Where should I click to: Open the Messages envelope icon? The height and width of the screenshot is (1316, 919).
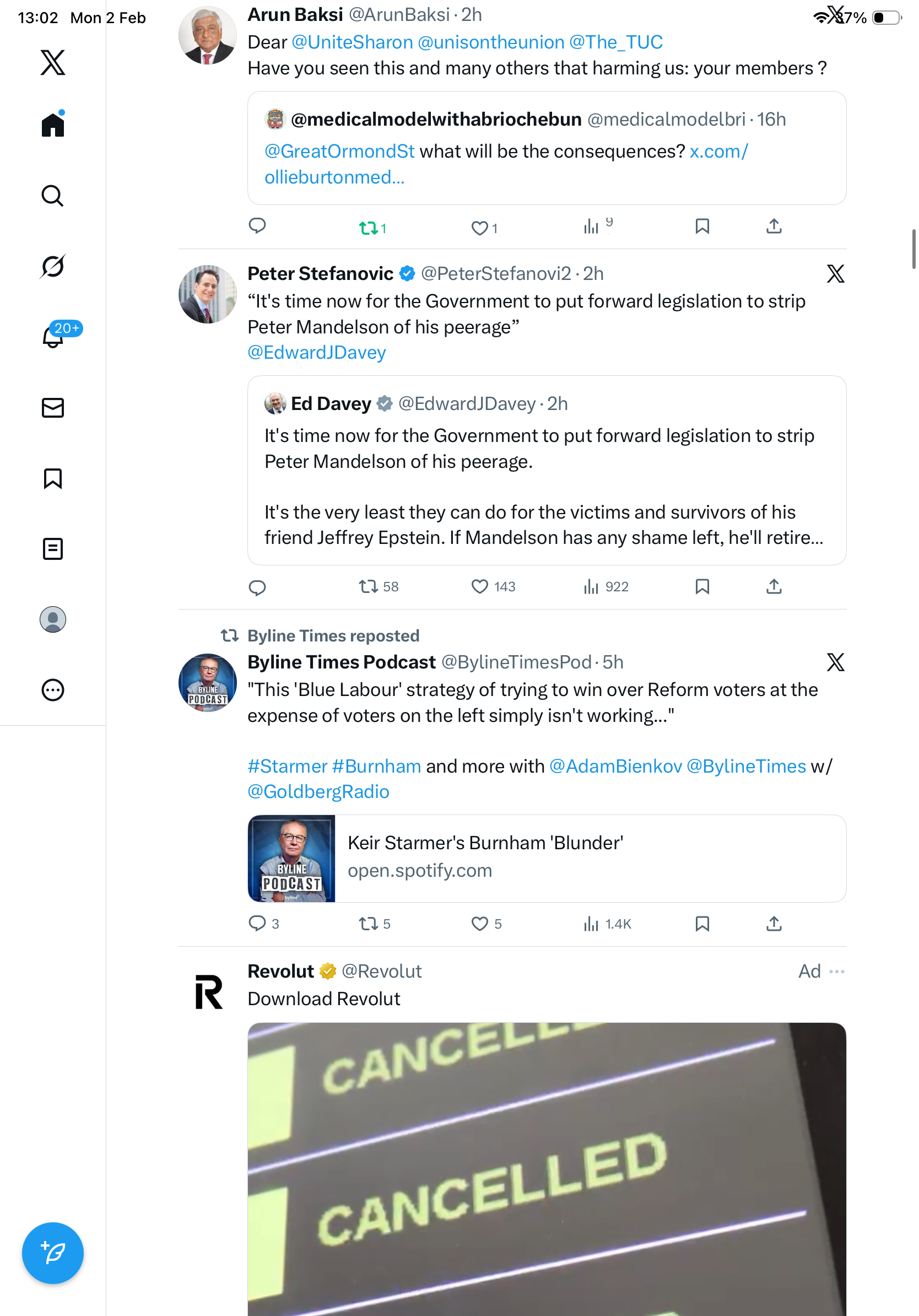(x=53, y=407)
